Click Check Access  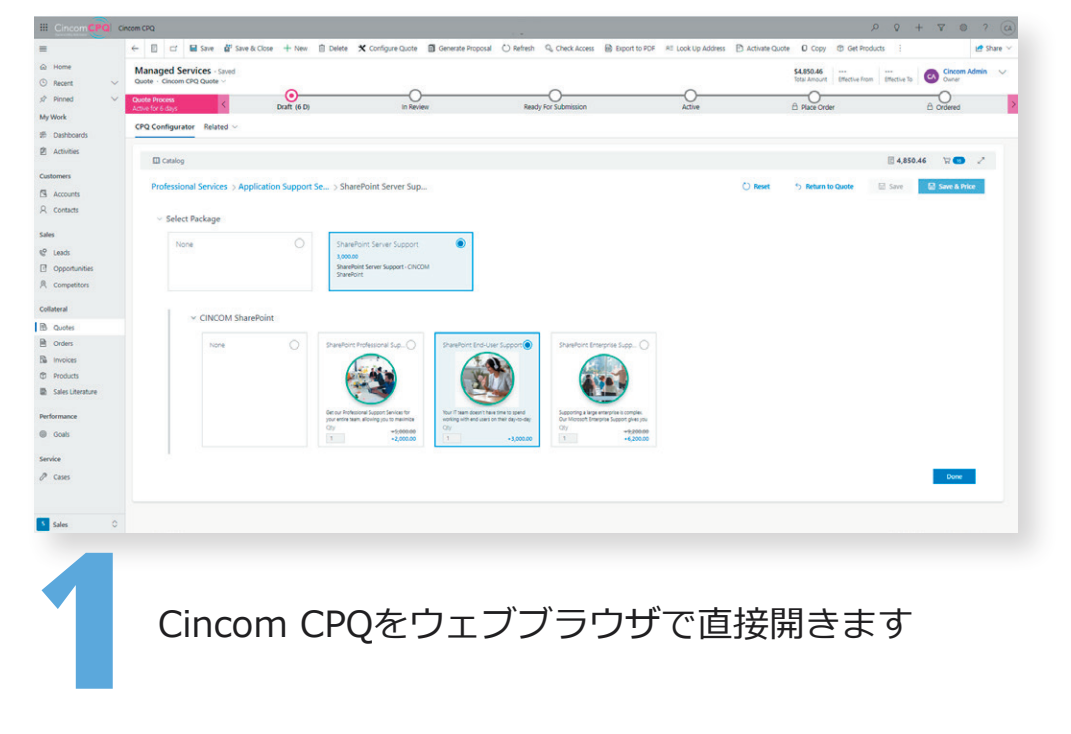569,48
